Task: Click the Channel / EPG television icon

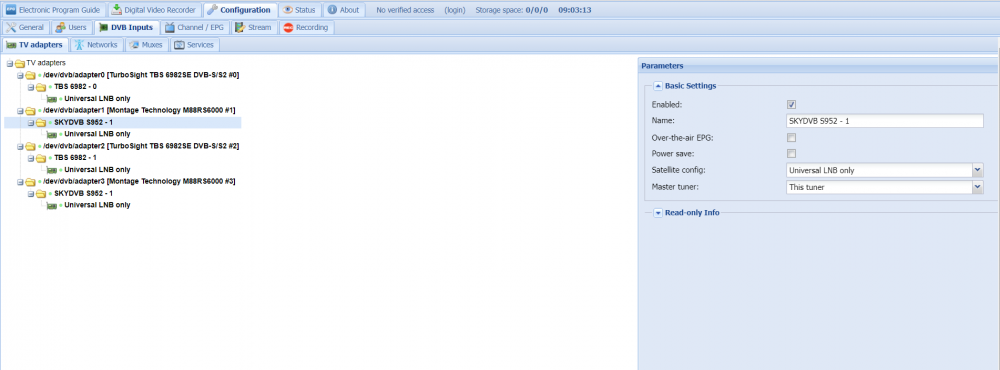Action: tap(170, 27)
